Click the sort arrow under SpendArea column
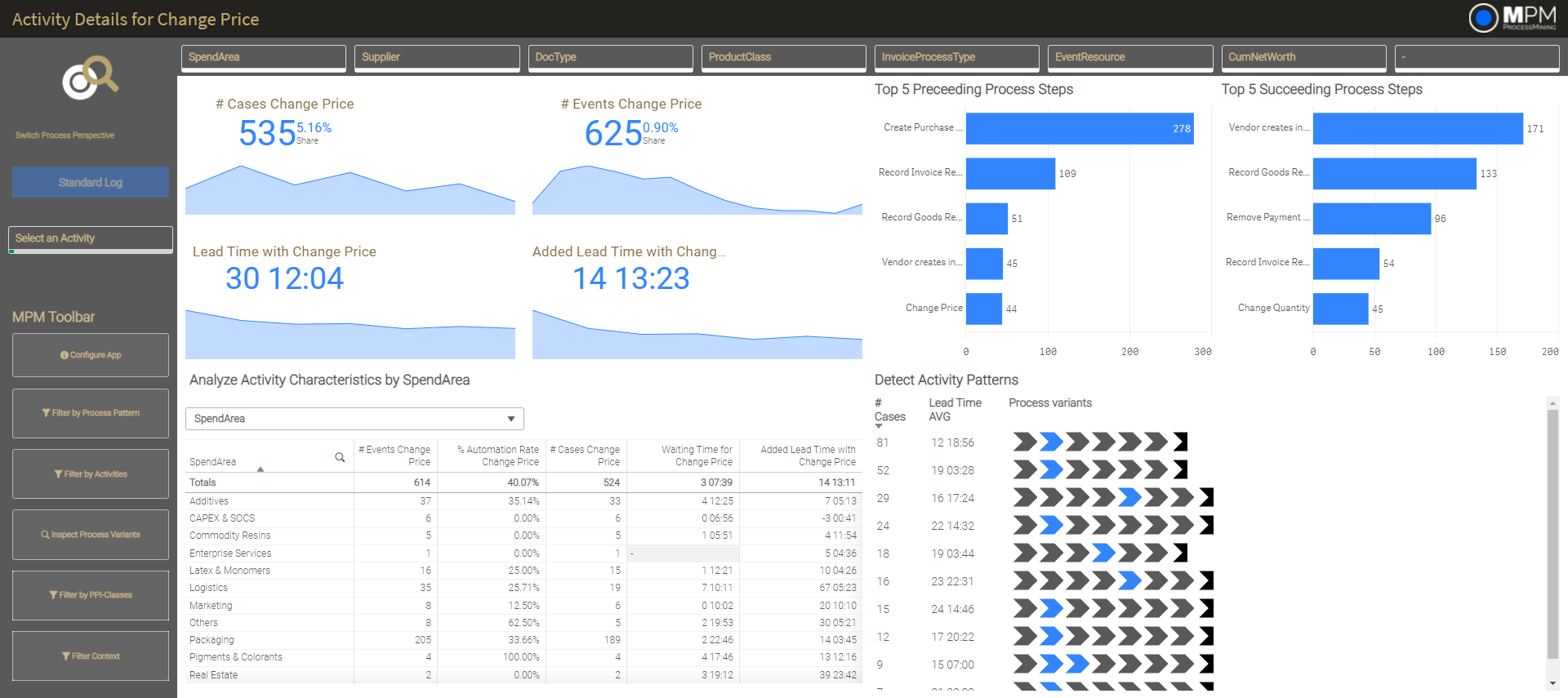The image size is (1568, 698). coord(261,469)
